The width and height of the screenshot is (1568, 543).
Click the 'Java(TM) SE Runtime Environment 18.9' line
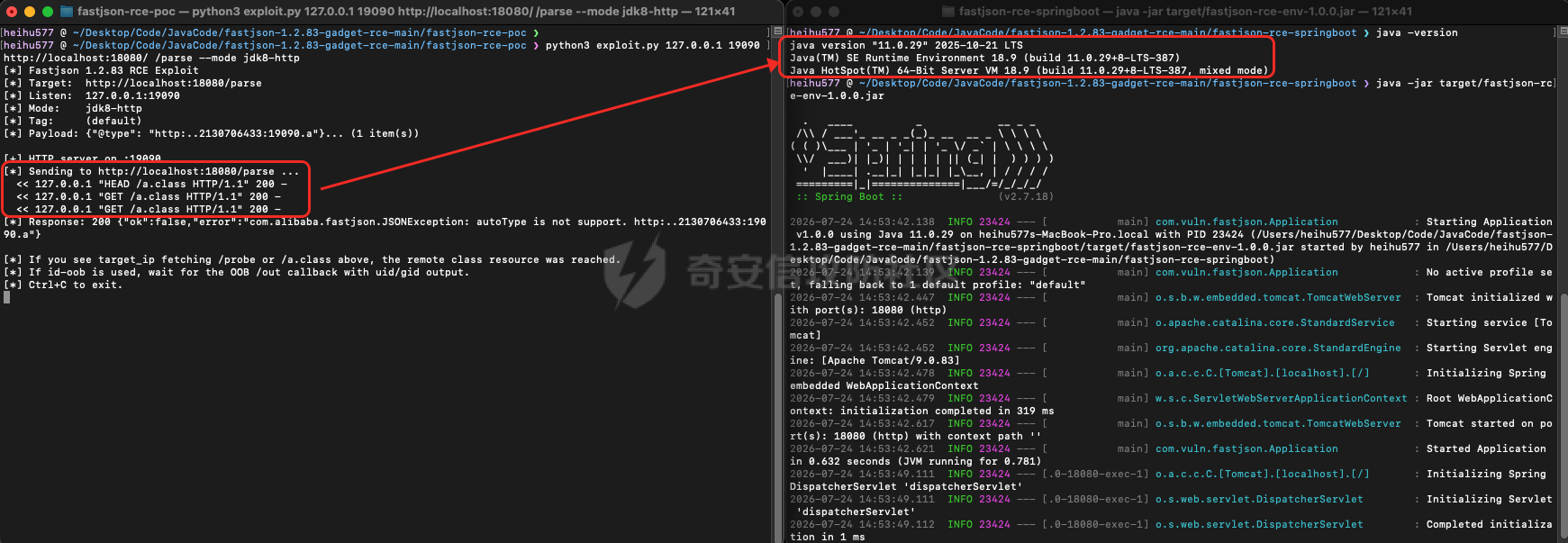point(984,58)
